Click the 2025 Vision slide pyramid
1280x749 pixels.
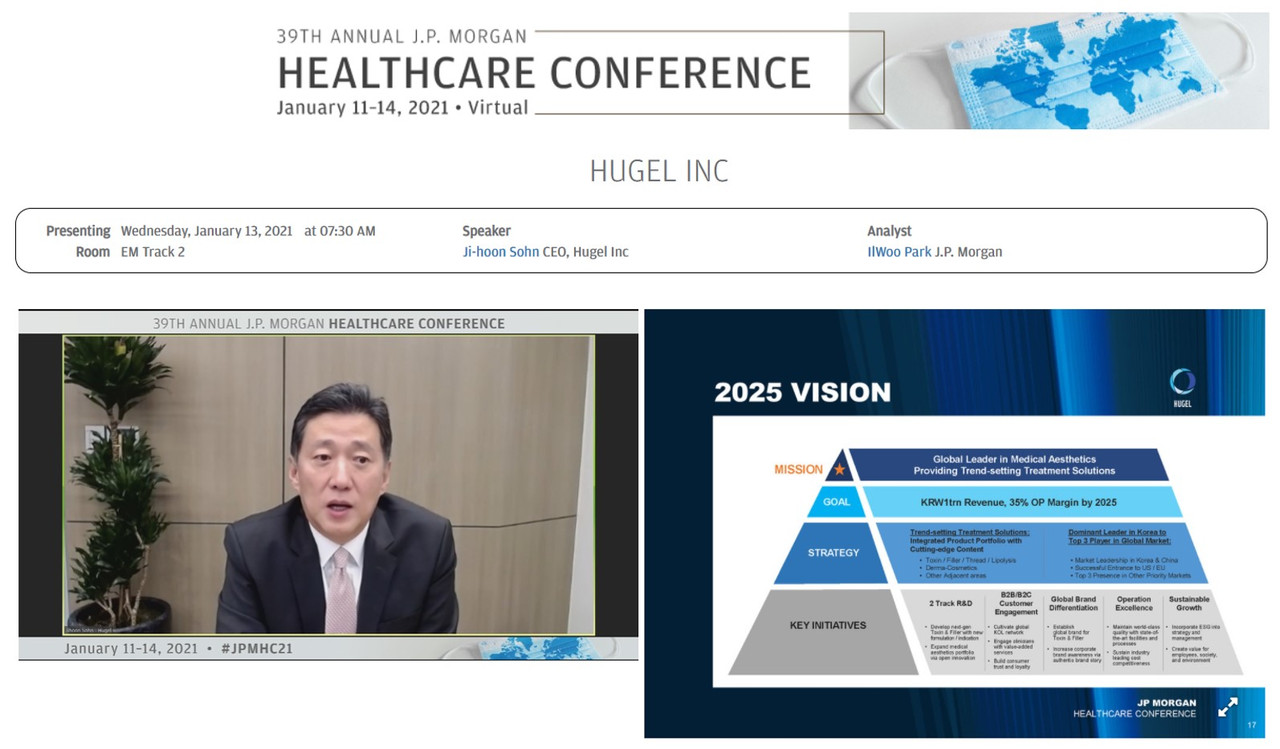985,562
